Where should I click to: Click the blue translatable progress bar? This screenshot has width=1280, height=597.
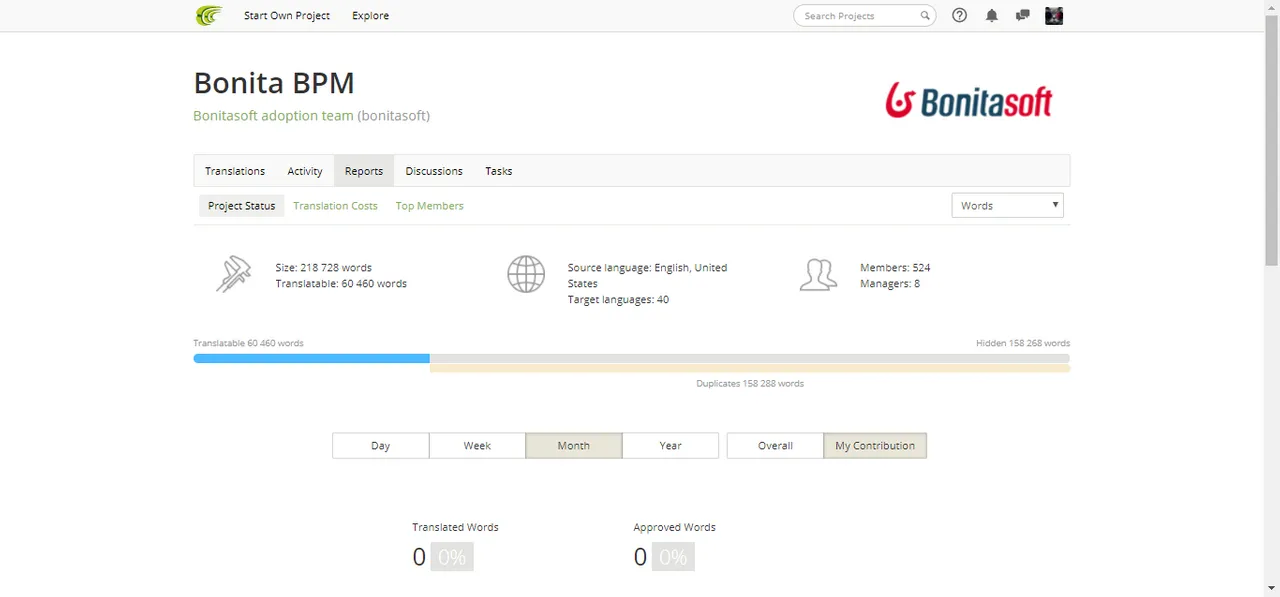click(x=311, y=358)
